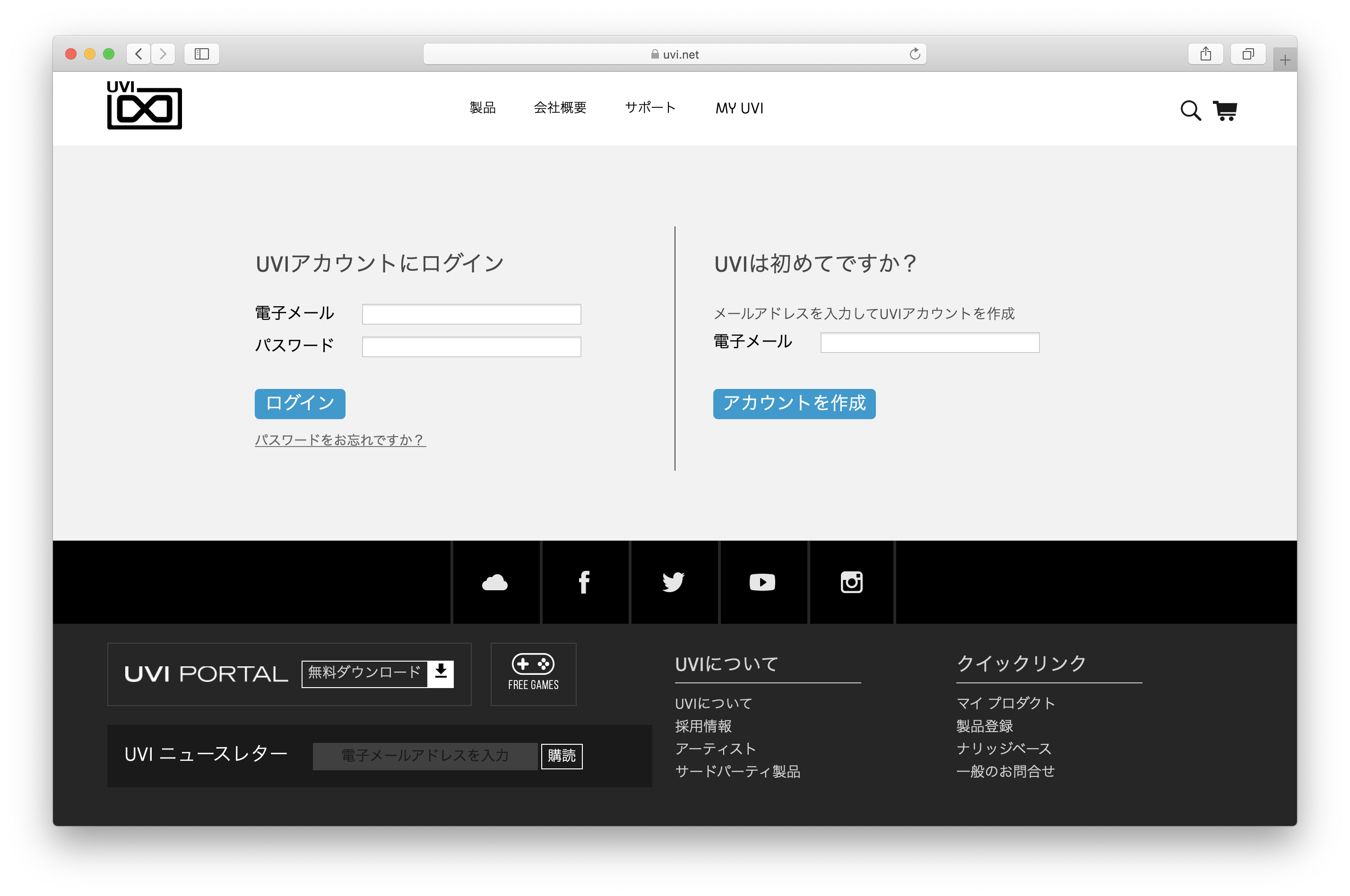The image size is (1350, 896).
Task: Open the Twitter bird icon link
Action: click(673, 582)
